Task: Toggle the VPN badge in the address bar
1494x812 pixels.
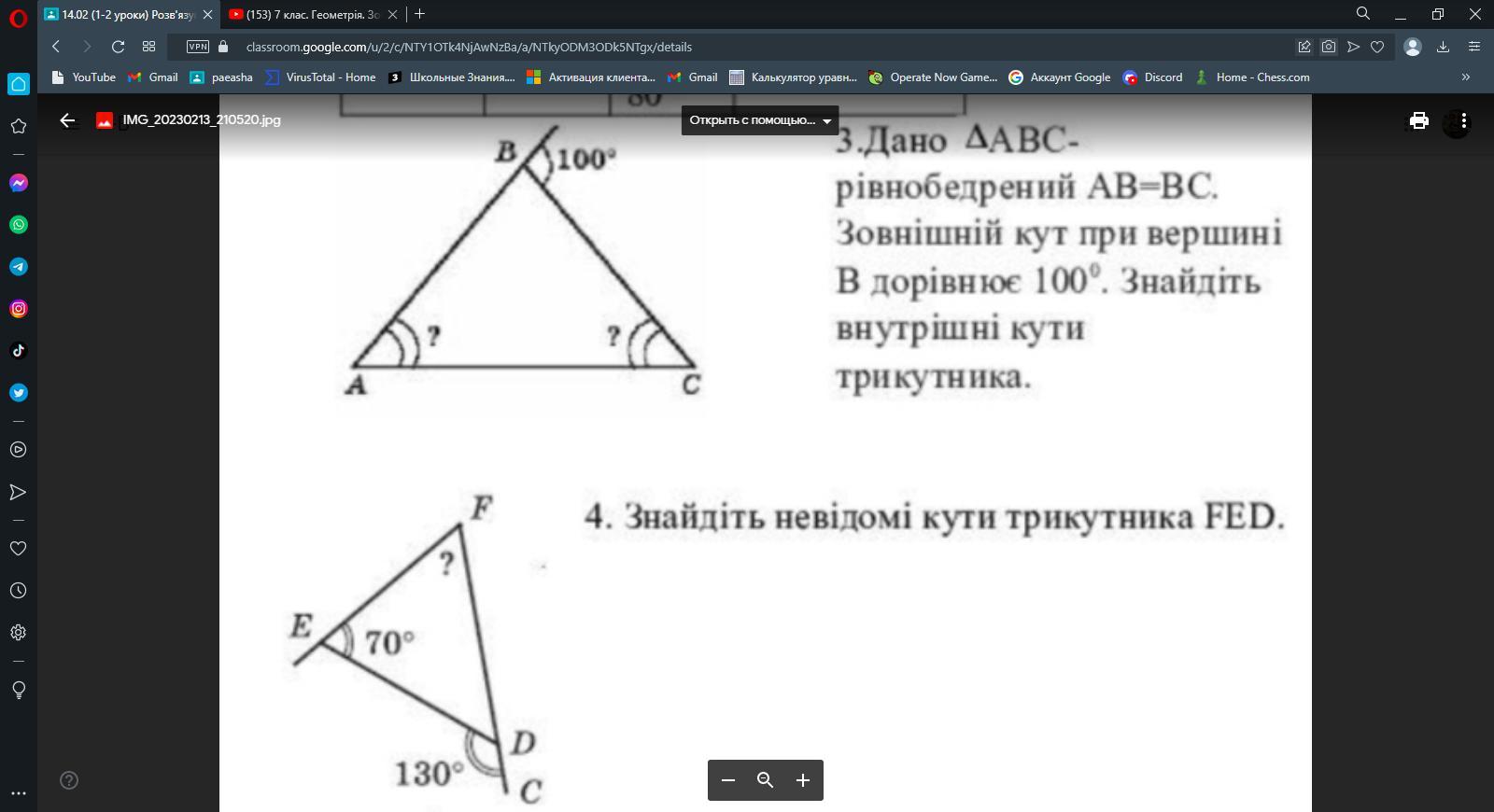Action: click(197, 47)
